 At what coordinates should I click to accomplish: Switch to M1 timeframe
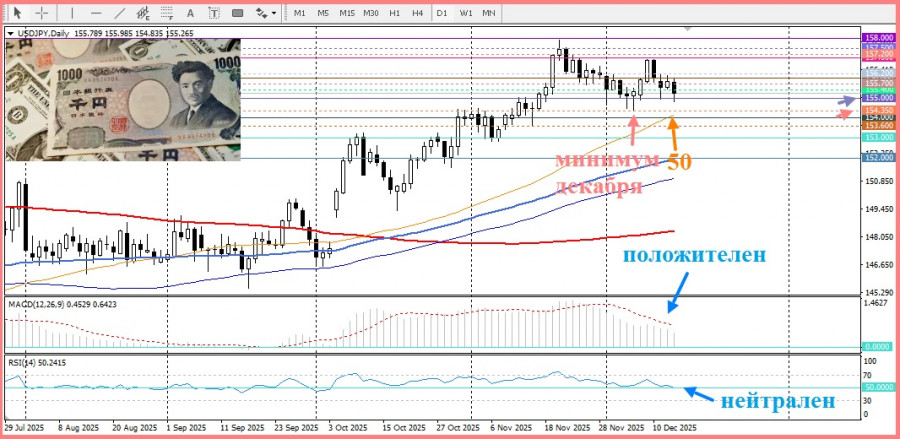pos(299,13)
